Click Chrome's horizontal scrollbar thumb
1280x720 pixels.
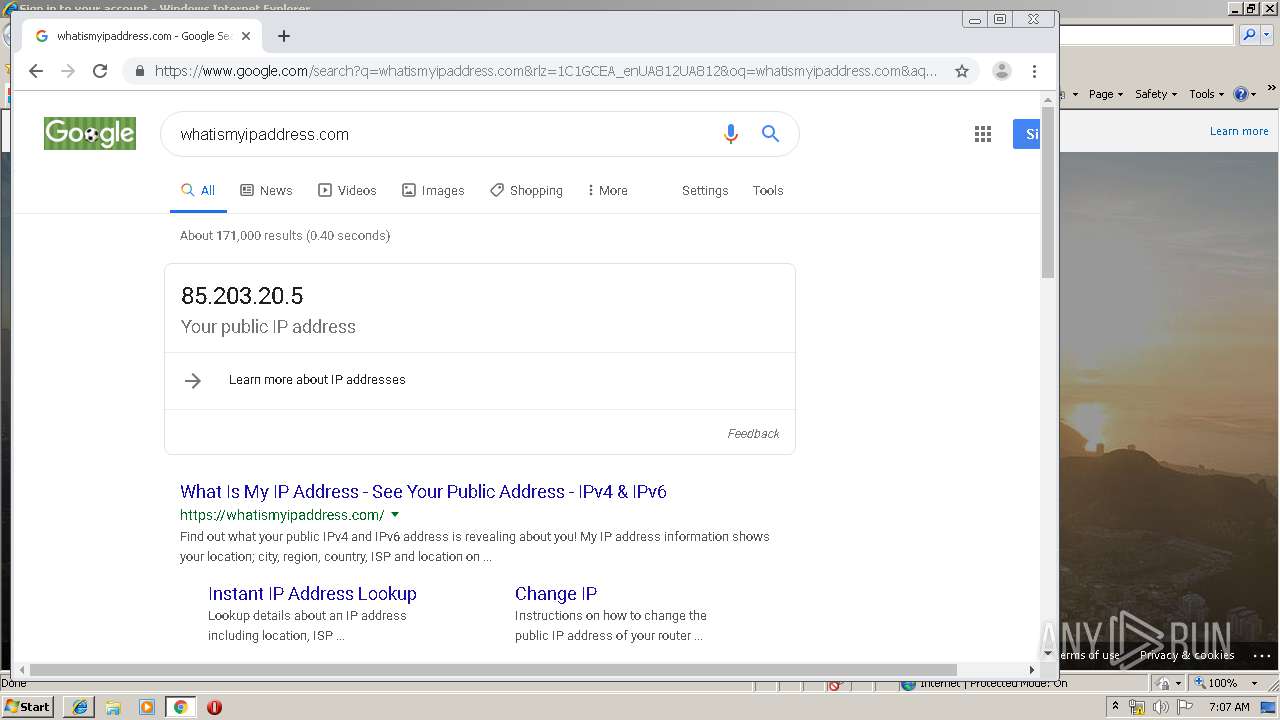tap(493, 670)
